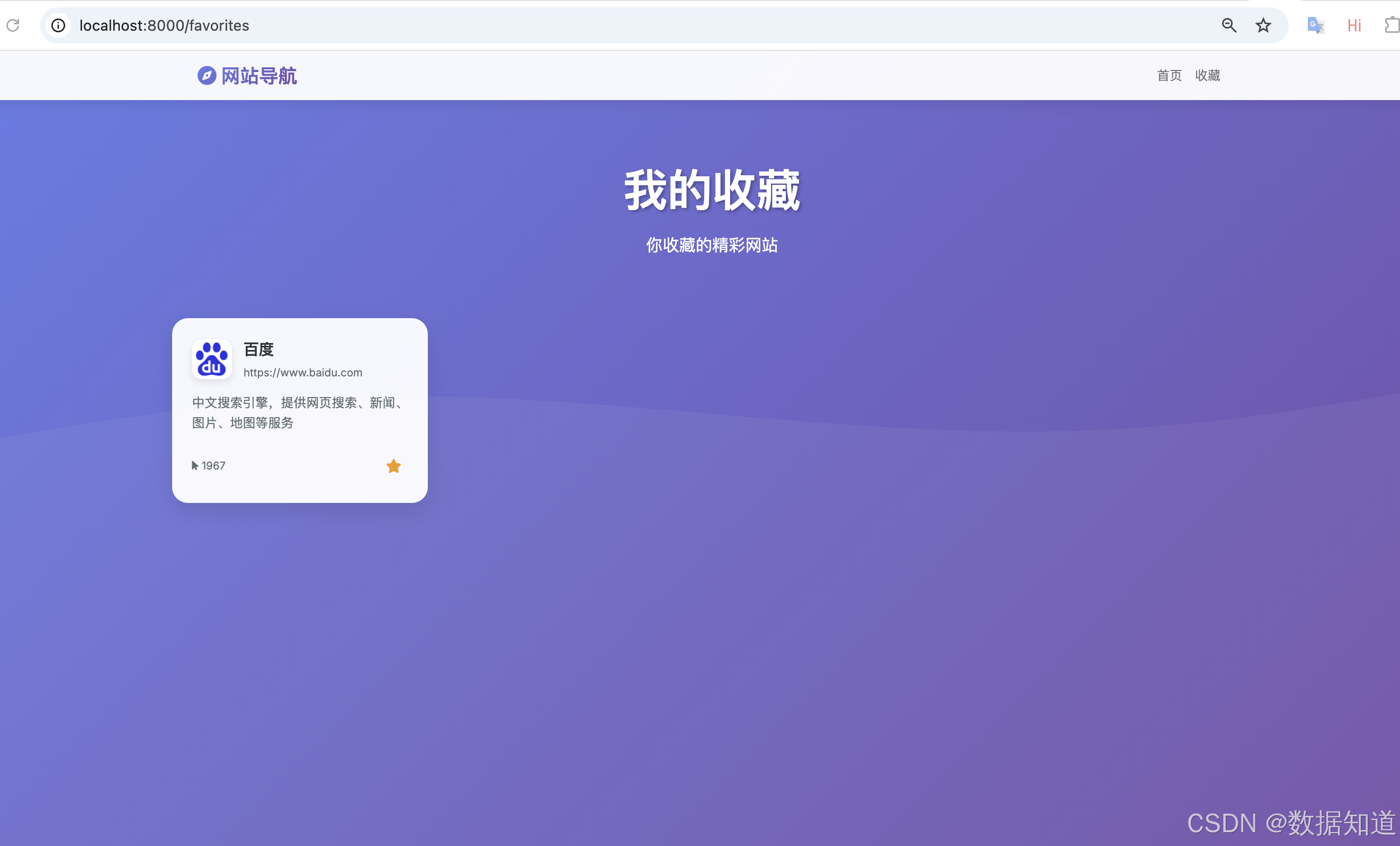Open the Google Translate extension icon
Screen dimensions: 1400x846
tap(1315, 25)
